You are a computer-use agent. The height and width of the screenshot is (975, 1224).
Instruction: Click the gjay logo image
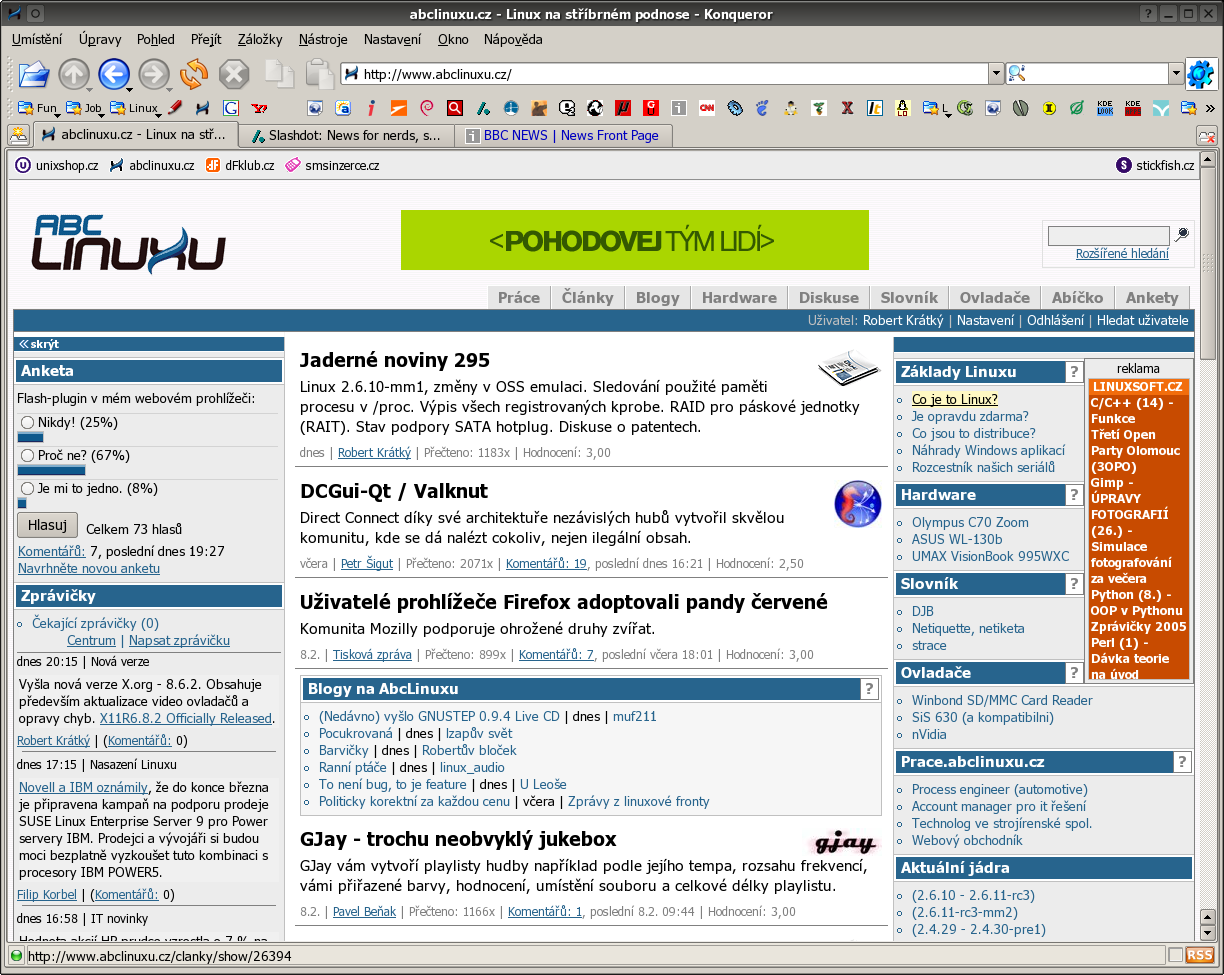pyautogui.click(x=846, y=842)
